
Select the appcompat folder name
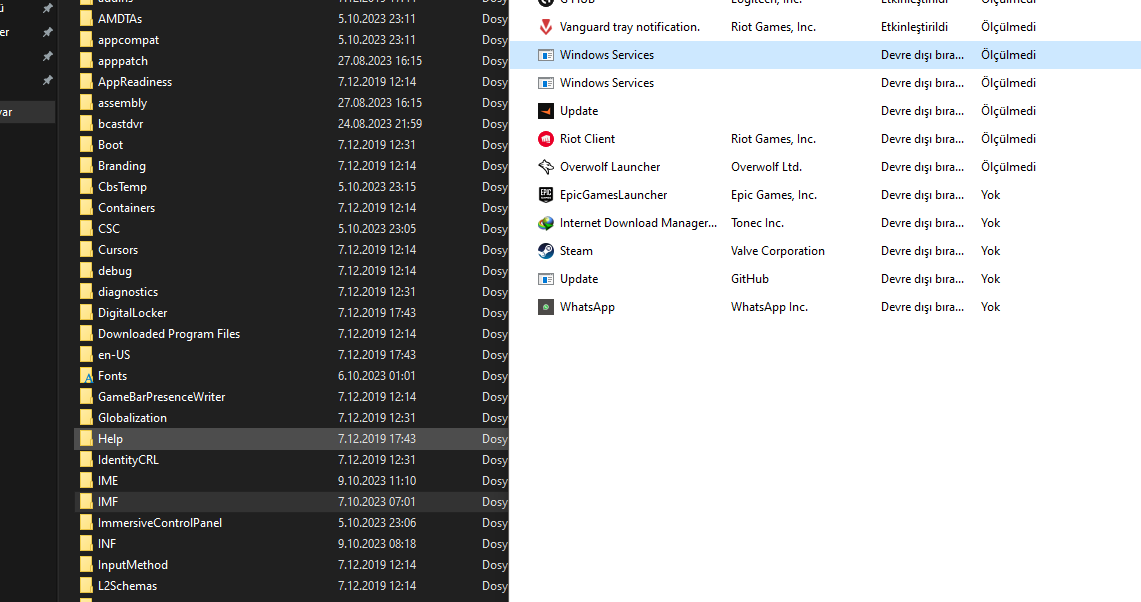pyautogui.click(x=128, y=40)
